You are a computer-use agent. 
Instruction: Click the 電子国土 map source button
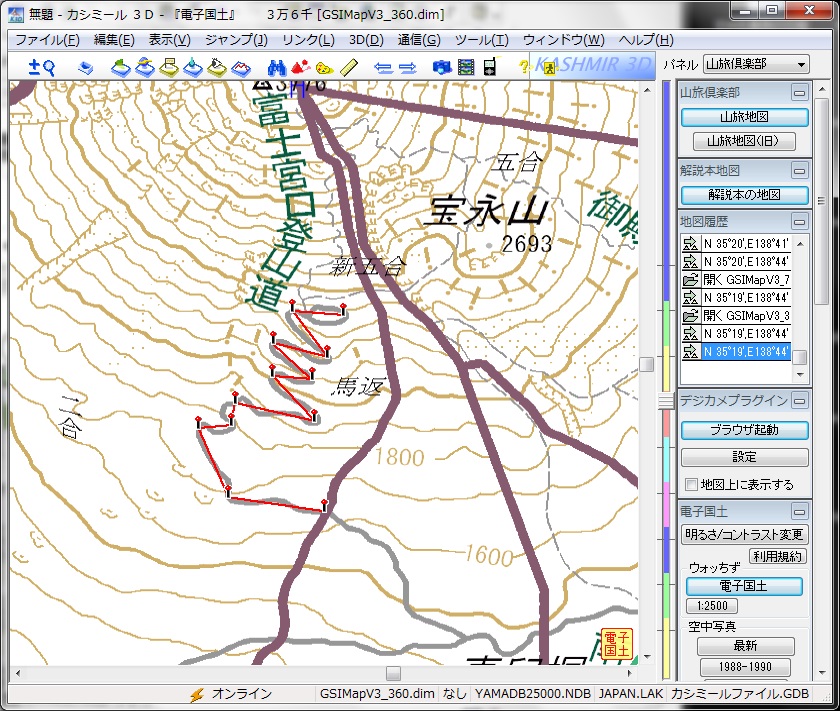[x=744, y=586]
